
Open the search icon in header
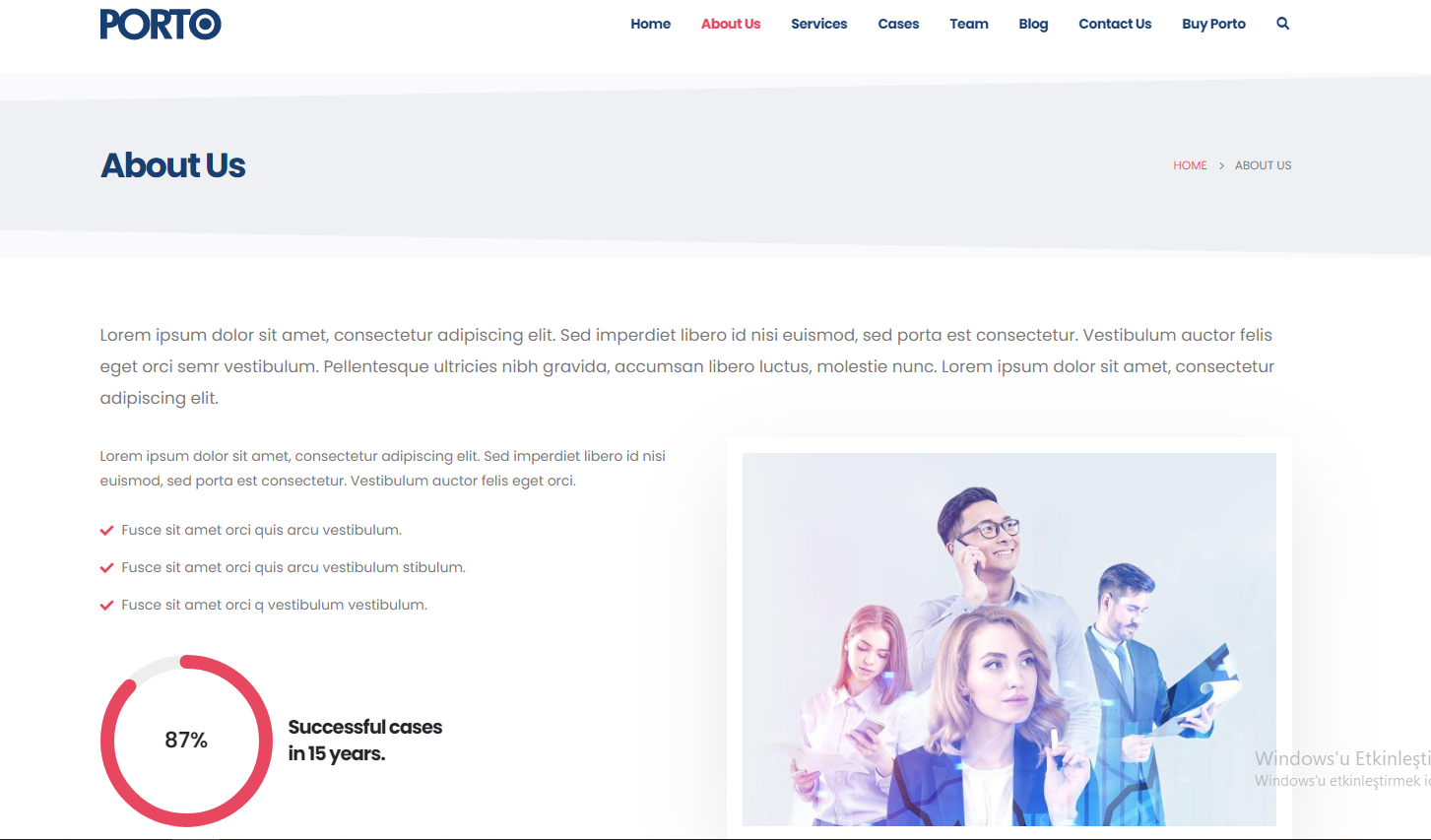pyautogui.click(x=1282, y=24)
